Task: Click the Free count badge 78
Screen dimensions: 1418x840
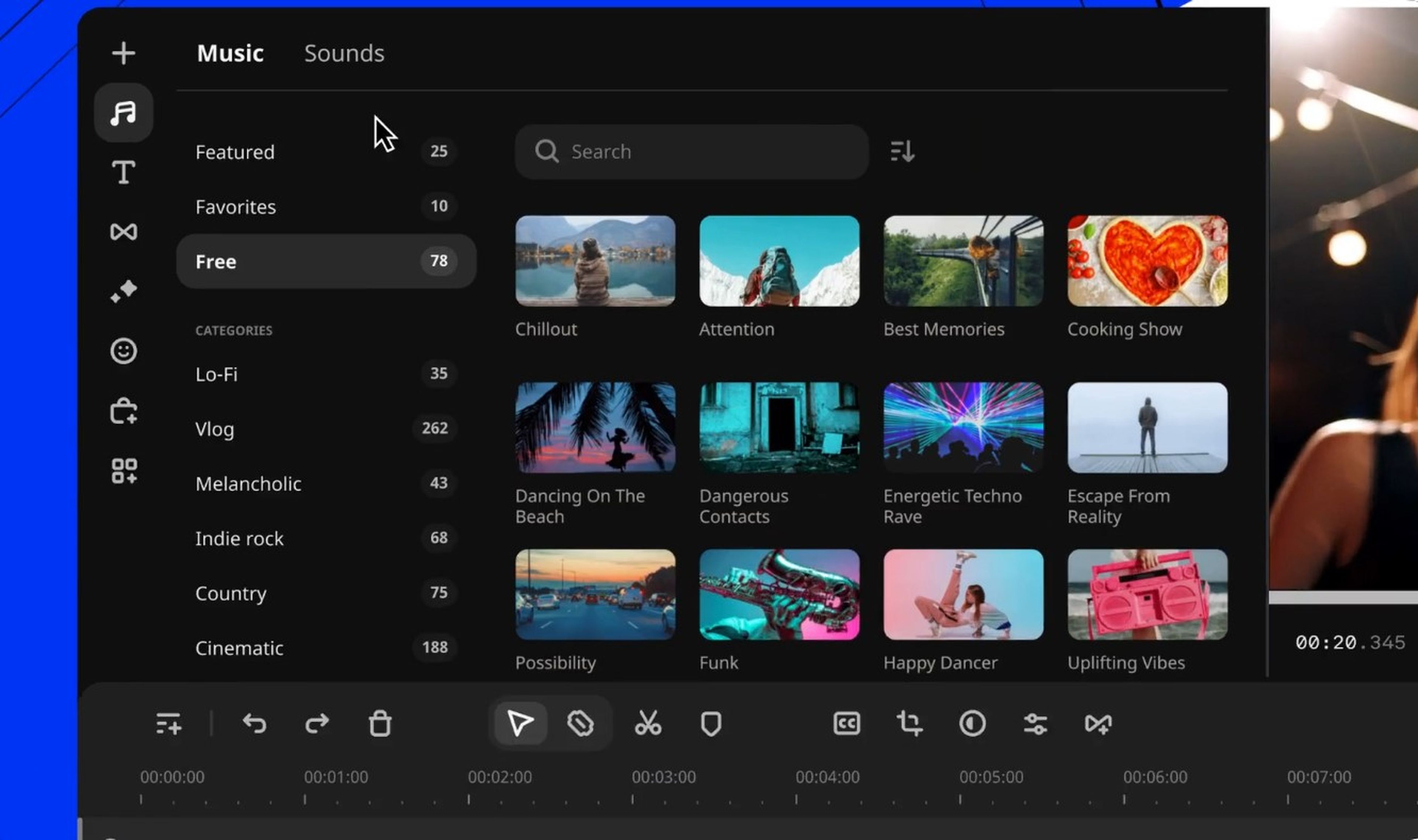Action: click(439, 261)
